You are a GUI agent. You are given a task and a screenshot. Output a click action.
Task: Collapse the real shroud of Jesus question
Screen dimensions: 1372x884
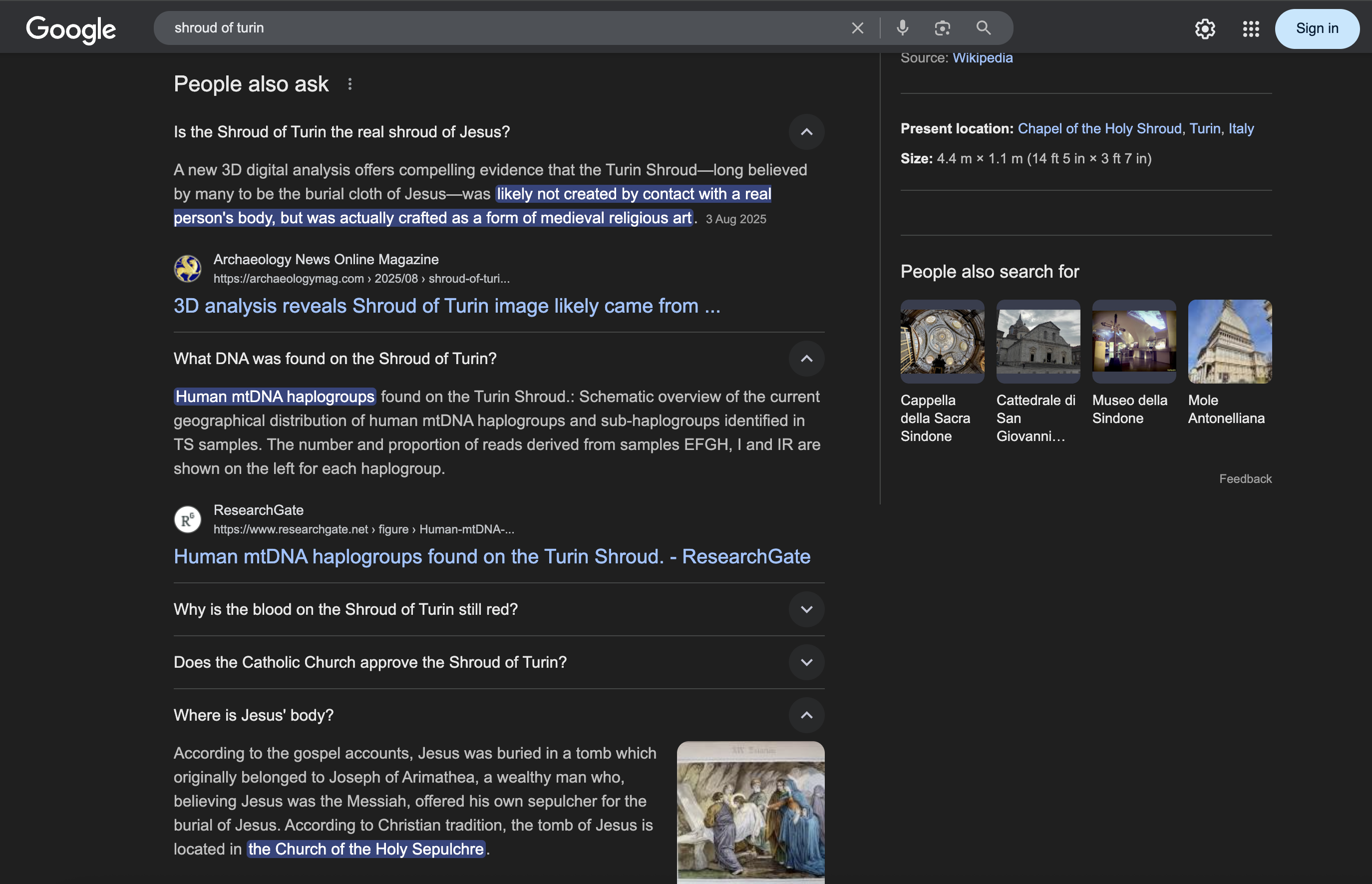806,132
